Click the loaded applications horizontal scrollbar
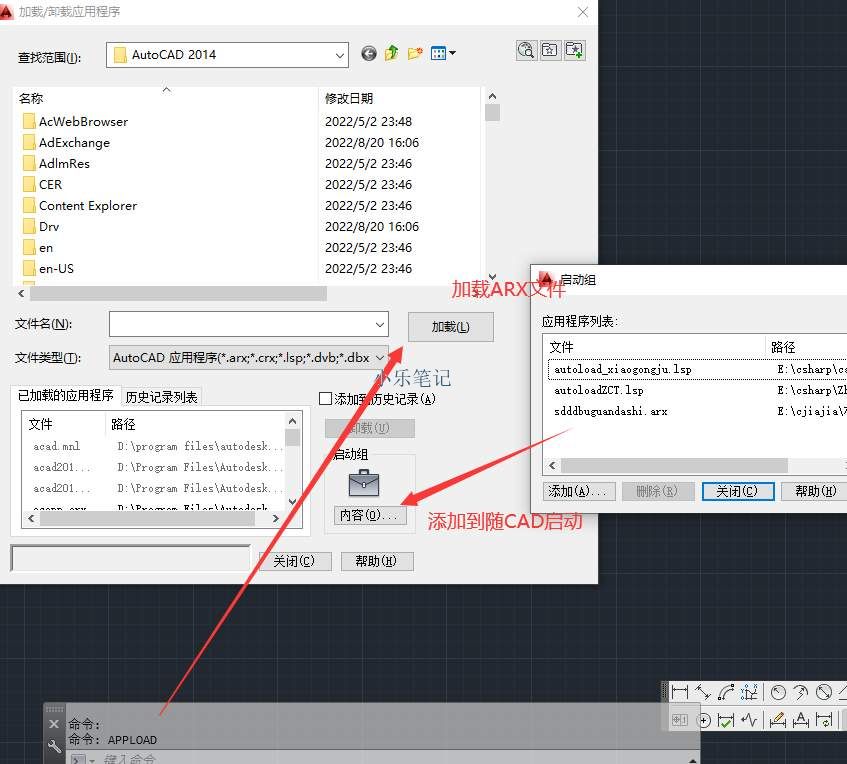This screenshot has height=764, width=847. 147,519
